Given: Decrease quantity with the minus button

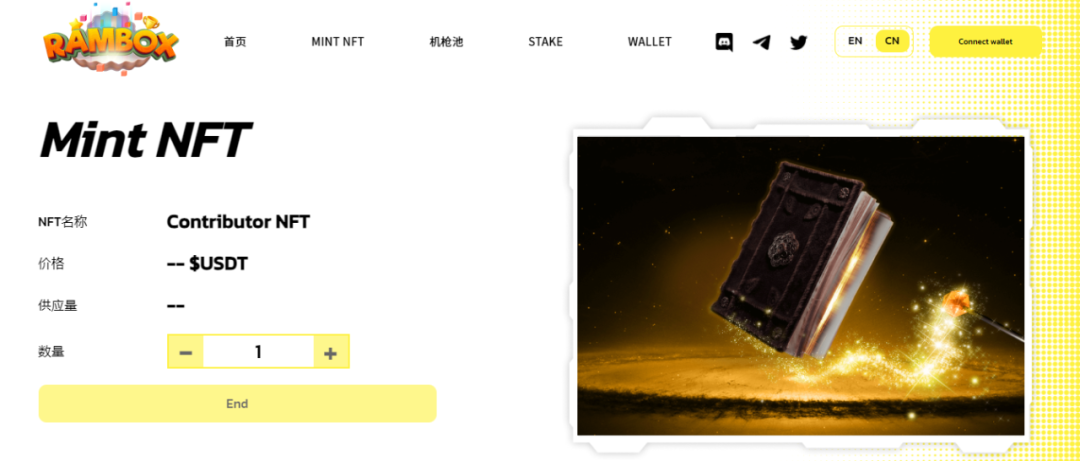Looking at the screenshot, I should point(185,352).
